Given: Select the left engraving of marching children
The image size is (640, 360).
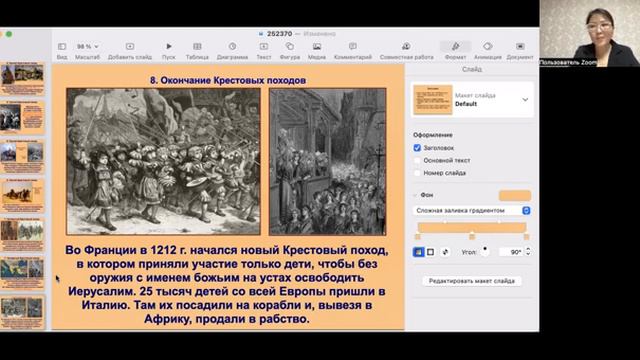Looking at the screenshot, I should pos(163,162).
